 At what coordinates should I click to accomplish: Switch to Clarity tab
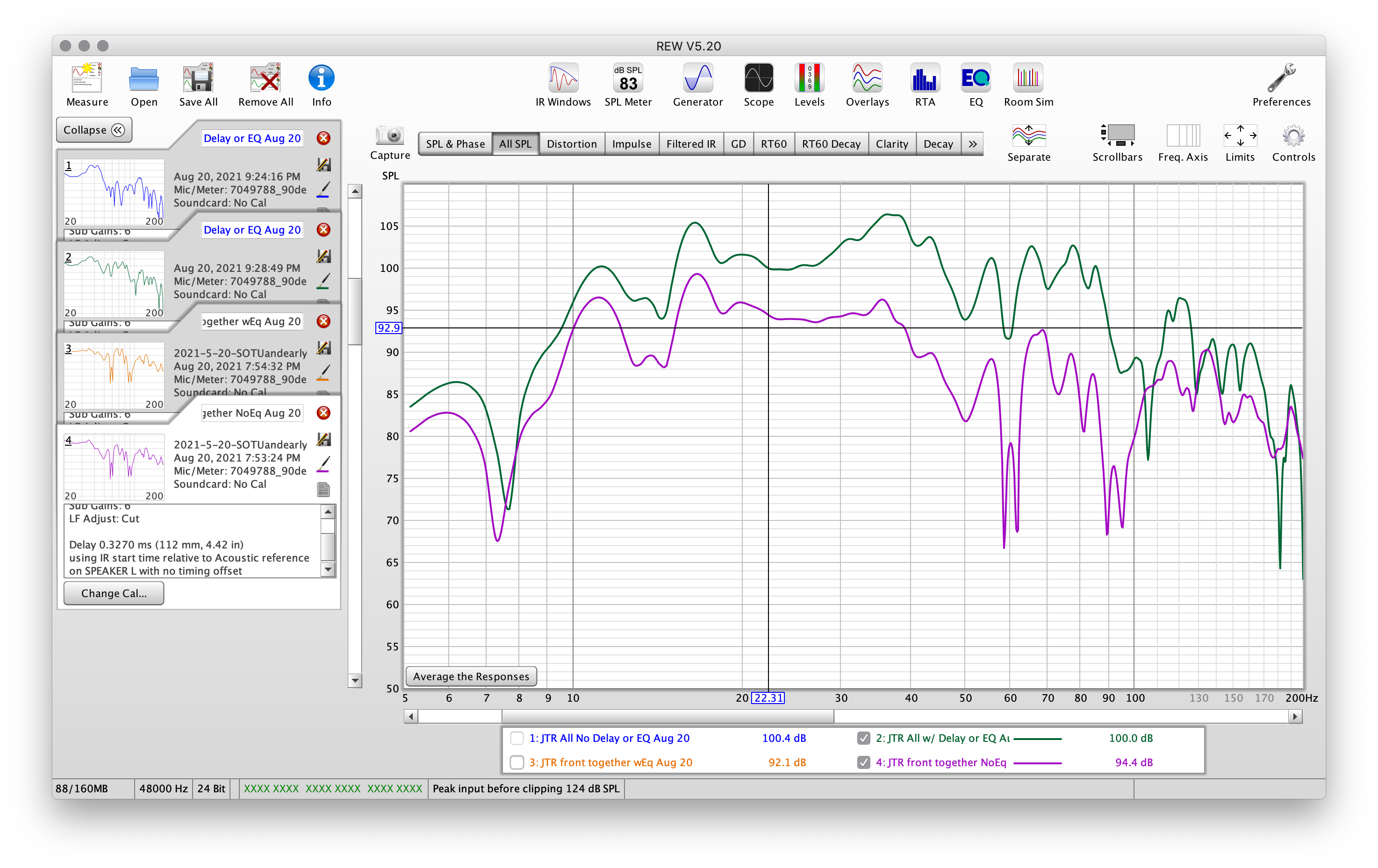tap(891, 144)
